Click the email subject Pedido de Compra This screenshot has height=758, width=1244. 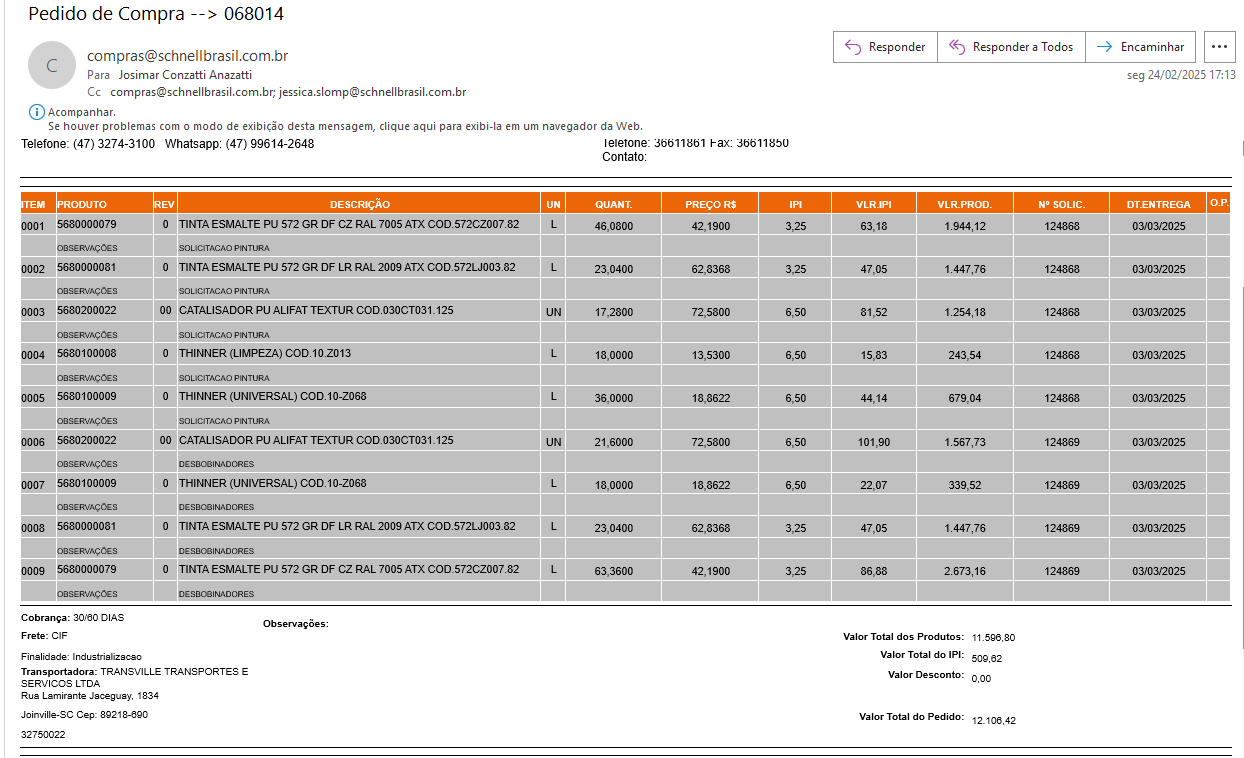pos(154,14)
